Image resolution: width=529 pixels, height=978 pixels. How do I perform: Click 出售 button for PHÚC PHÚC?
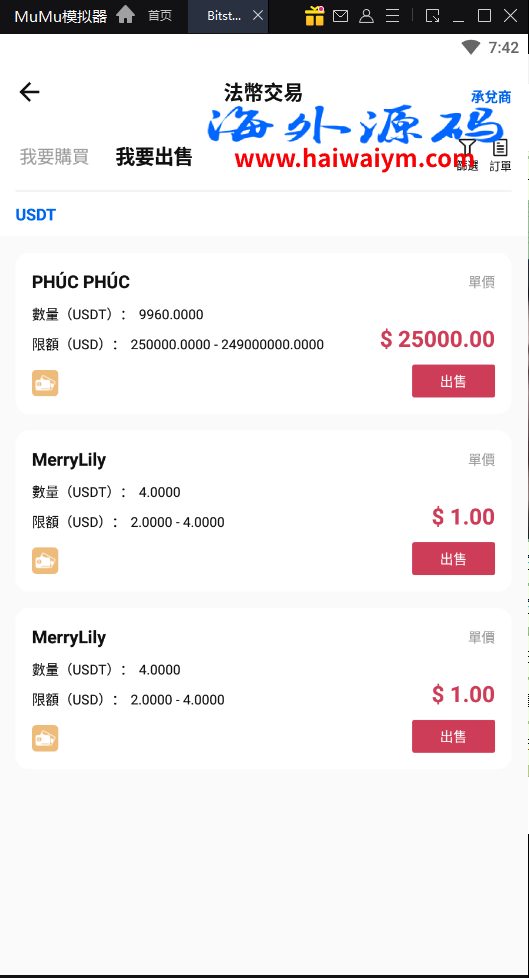click(x=454, y=381)
